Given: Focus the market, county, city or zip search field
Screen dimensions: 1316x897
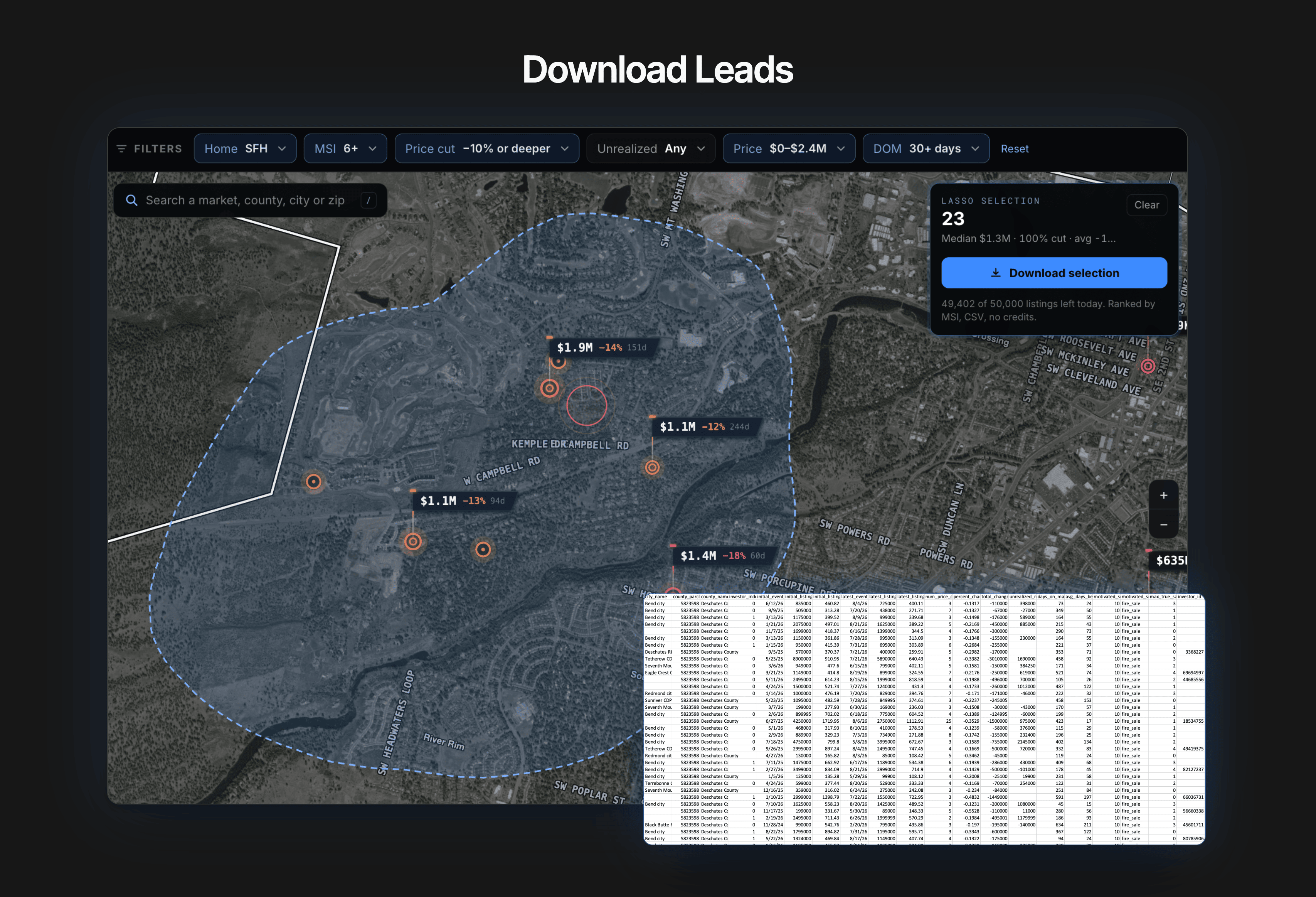Looking at the screenshot, I should pos(250,200).
